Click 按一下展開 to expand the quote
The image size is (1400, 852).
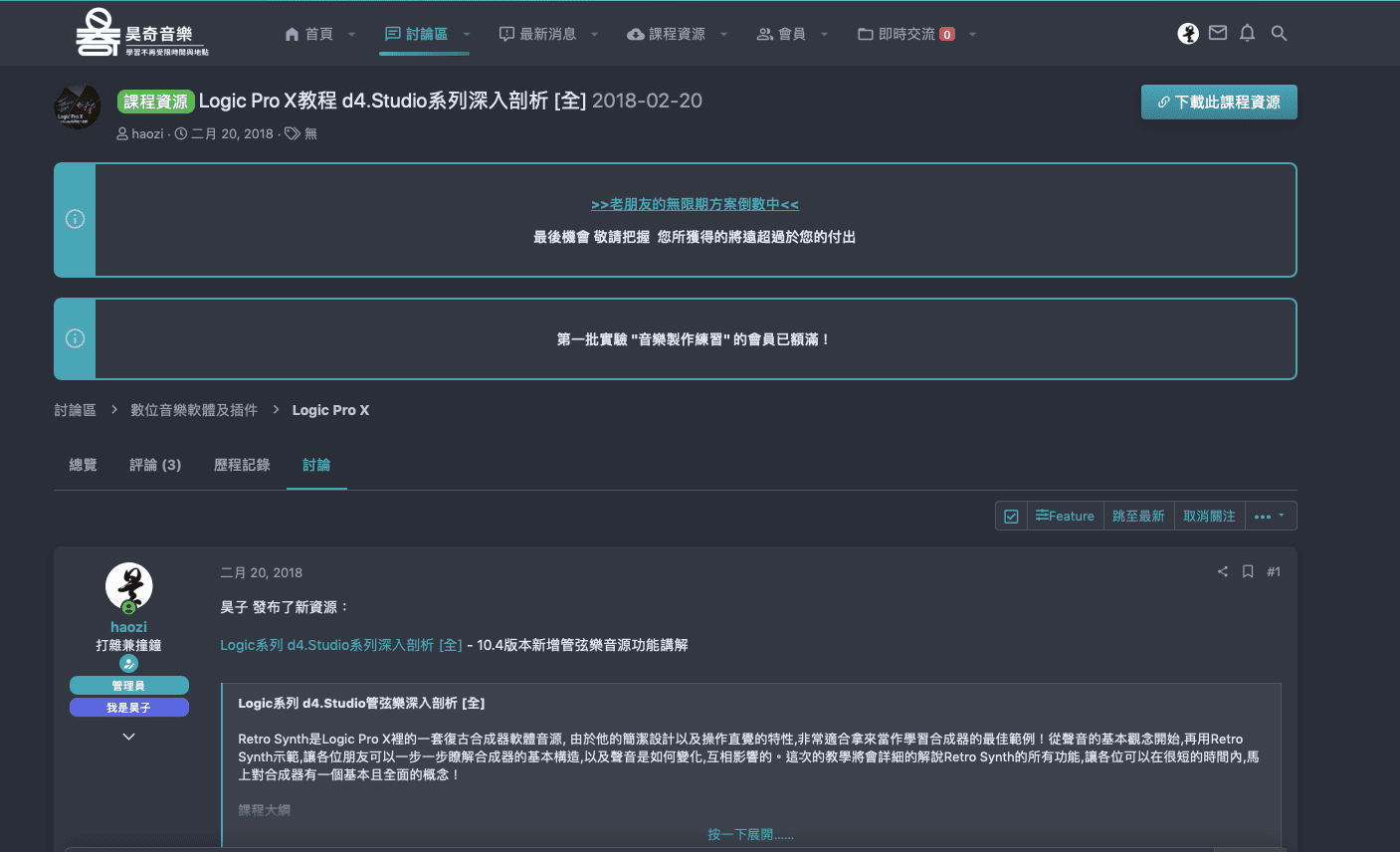(750, 834)
